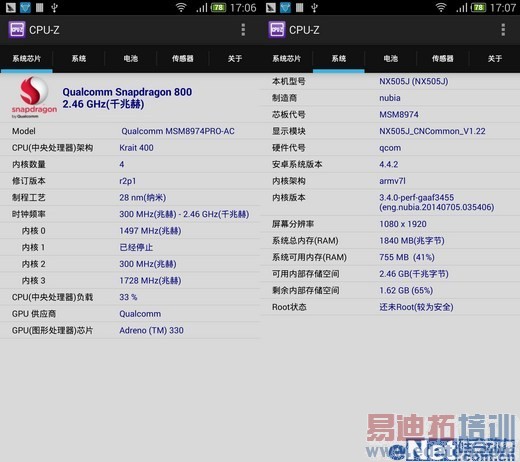Tap 内核数量 value 4
The height and width of the screenshot is (462, 520).
coord(122,164)
